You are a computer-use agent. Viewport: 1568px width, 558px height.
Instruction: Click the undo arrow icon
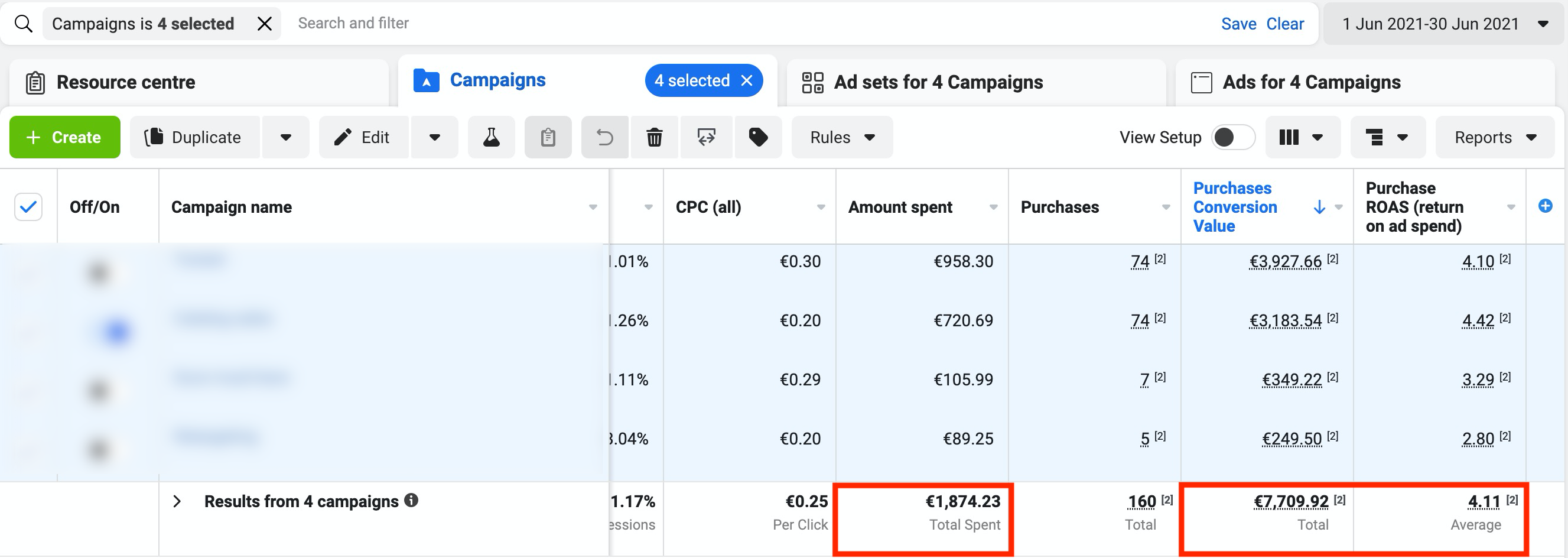click(x=604, y=138)
